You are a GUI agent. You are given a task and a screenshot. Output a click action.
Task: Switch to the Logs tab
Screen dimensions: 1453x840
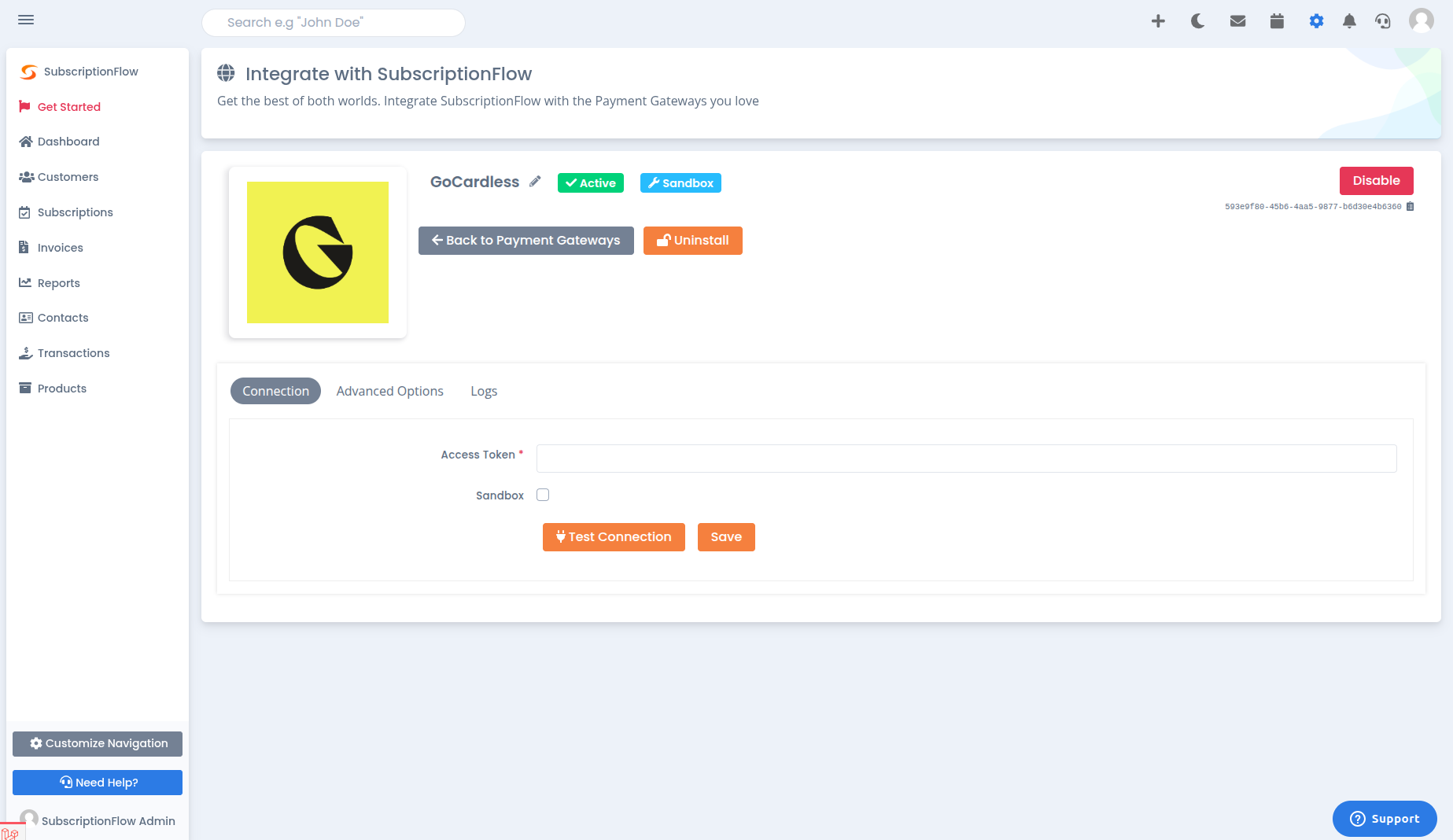coord(484,391)
